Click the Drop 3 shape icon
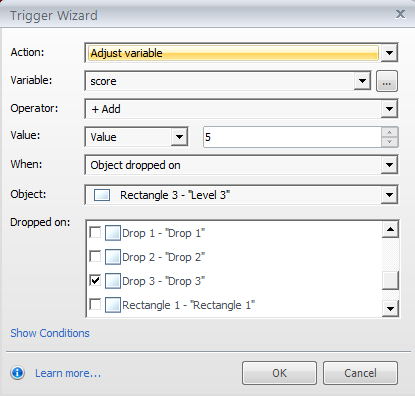Image resolution: width=415 pixels, height=396 pixels. [x=113, y=281]
